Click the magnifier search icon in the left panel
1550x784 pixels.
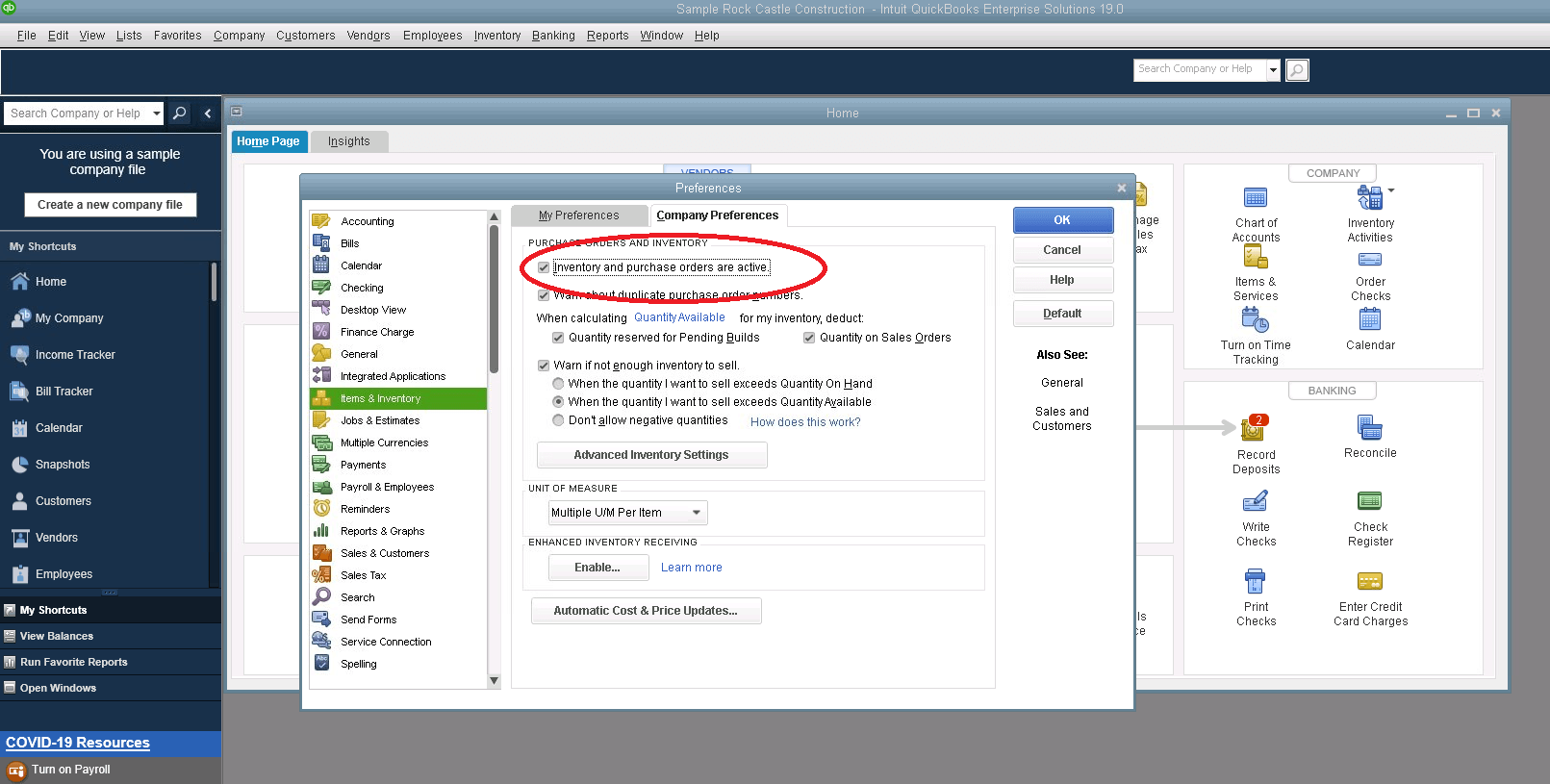(x=179, y=114)
